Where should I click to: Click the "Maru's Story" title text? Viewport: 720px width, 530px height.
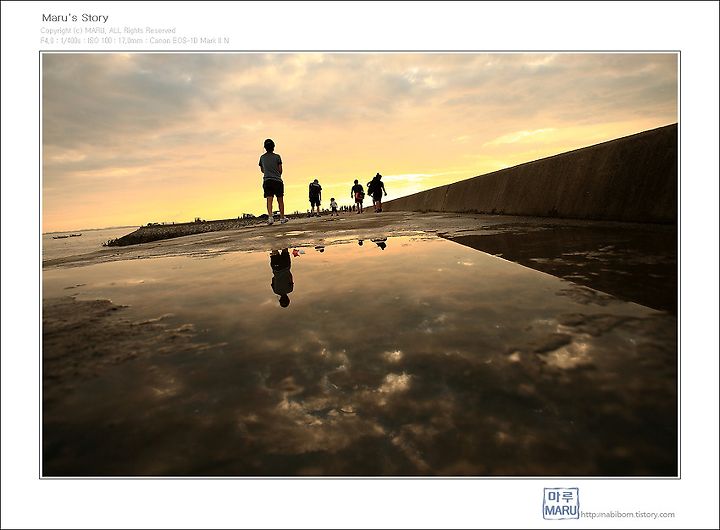75,18
